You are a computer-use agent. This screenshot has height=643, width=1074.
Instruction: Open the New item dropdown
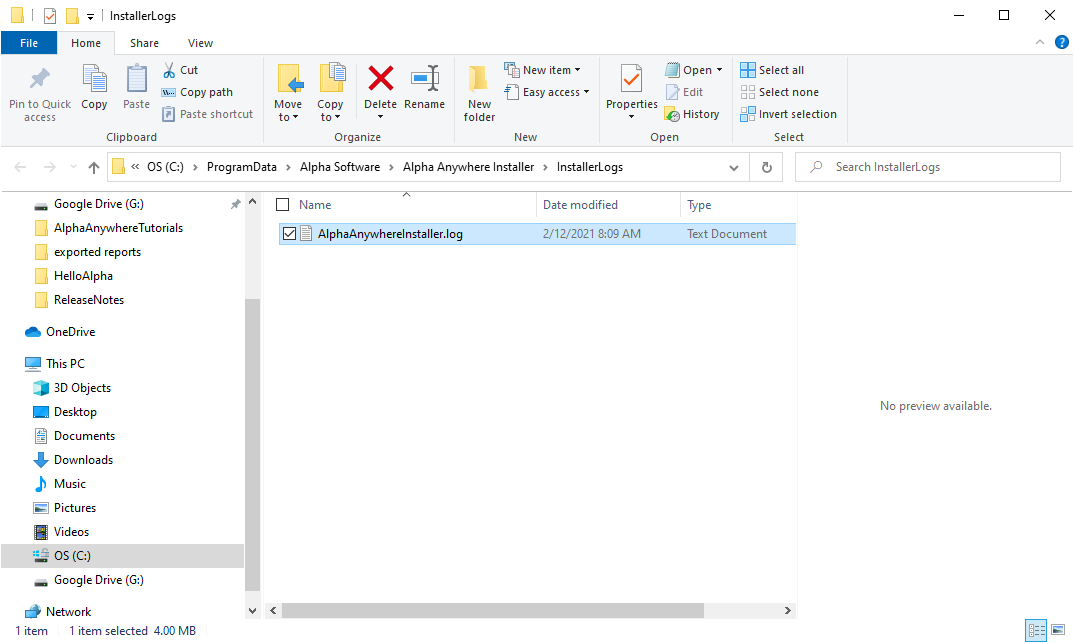coord(577,70)
